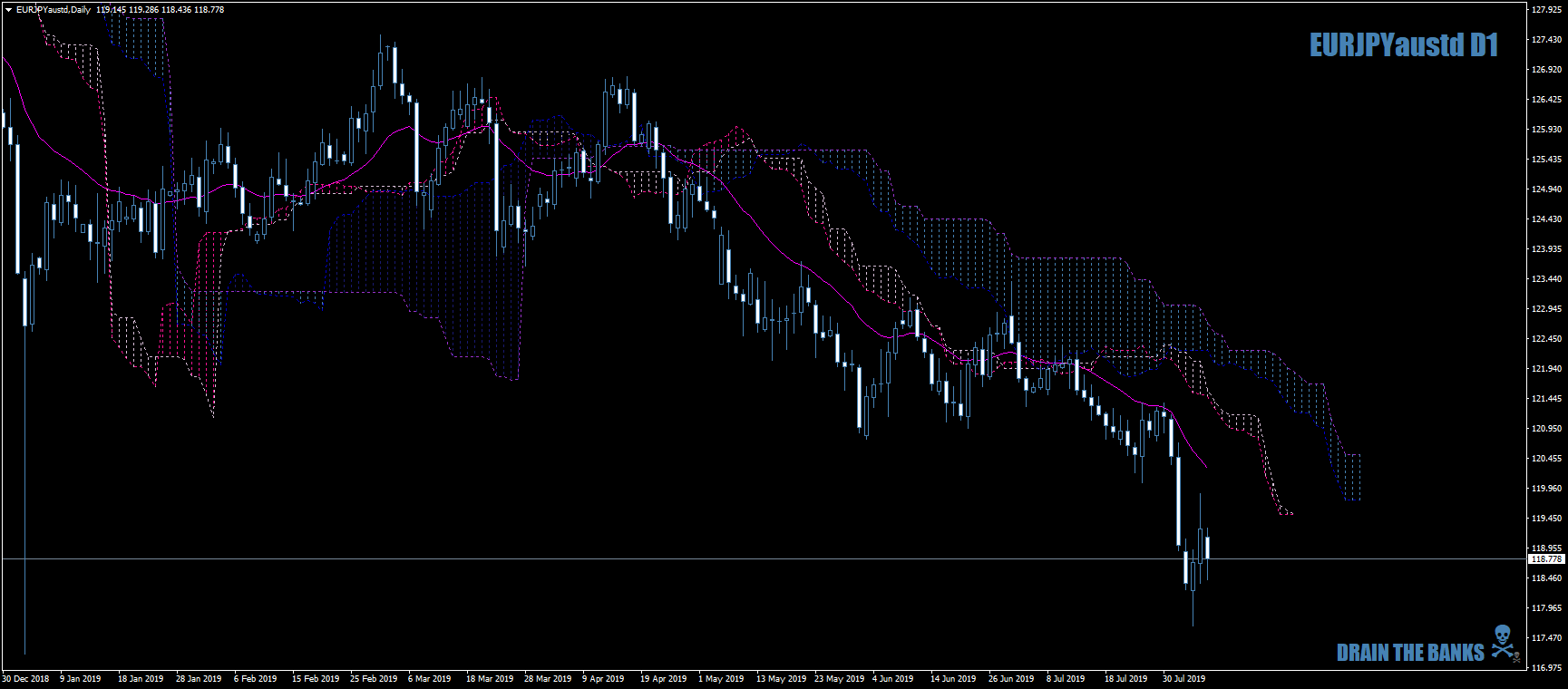
Task: Click the 9 Apr 2019 date label
Action: click(x=603, y=679)
